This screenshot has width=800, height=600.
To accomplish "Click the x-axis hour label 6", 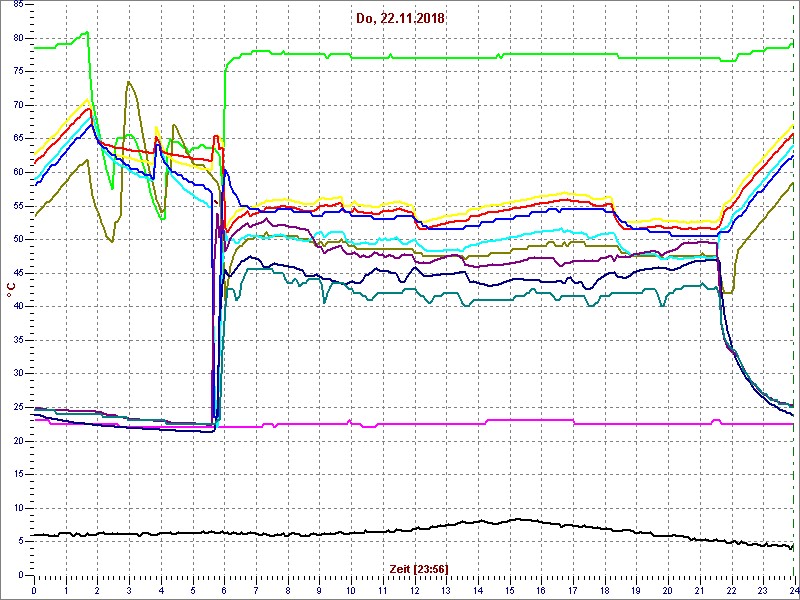I will [x=224, y=588].
